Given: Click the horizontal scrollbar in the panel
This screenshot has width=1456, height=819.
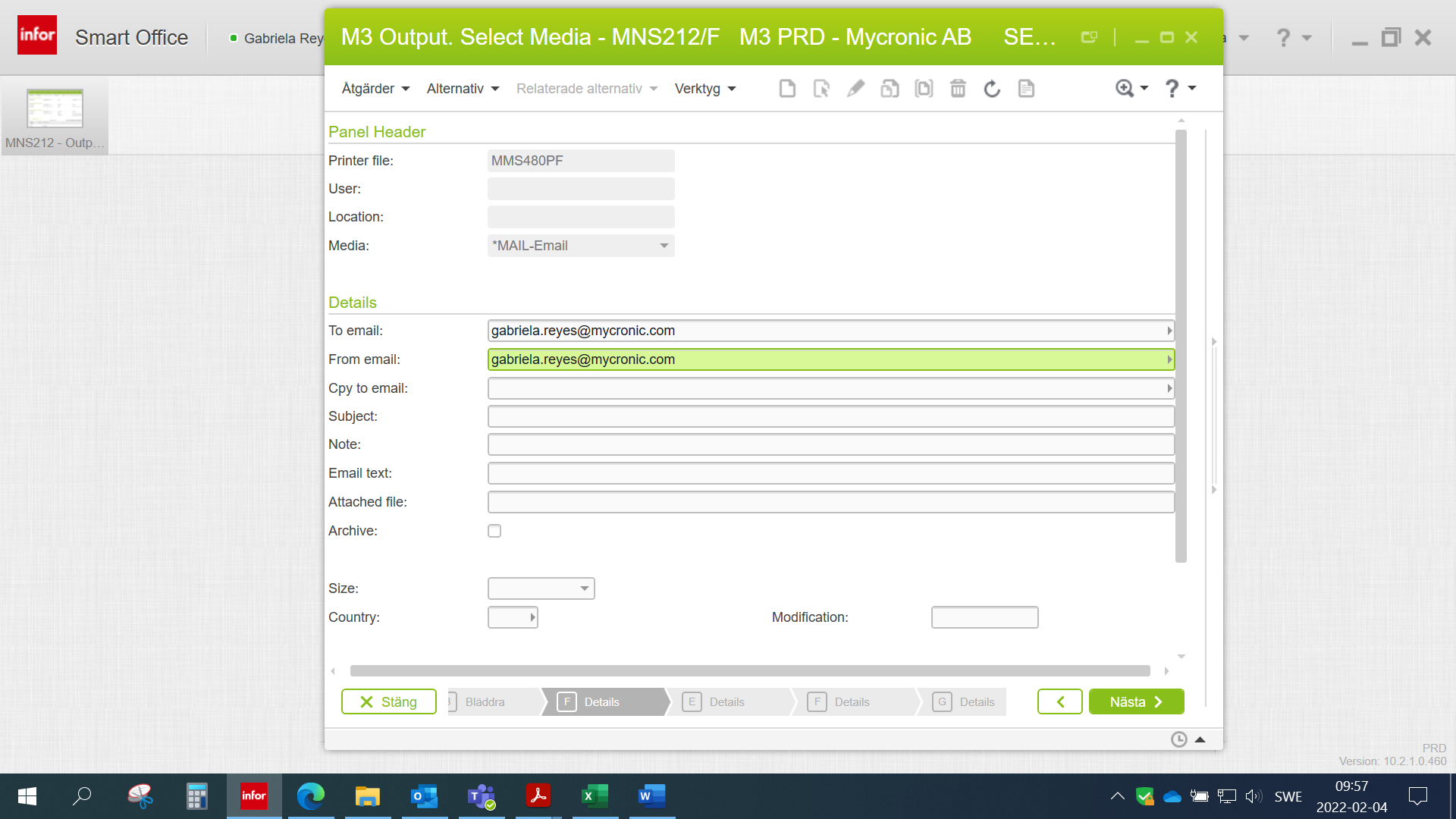Looking at the screenshot, I should pyautogui.click(x=749, y=671).
